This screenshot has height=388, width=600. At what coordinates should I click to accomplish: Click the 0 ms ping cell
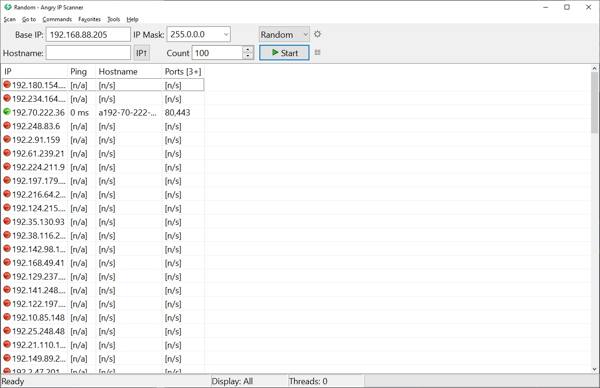click(80, 112)
